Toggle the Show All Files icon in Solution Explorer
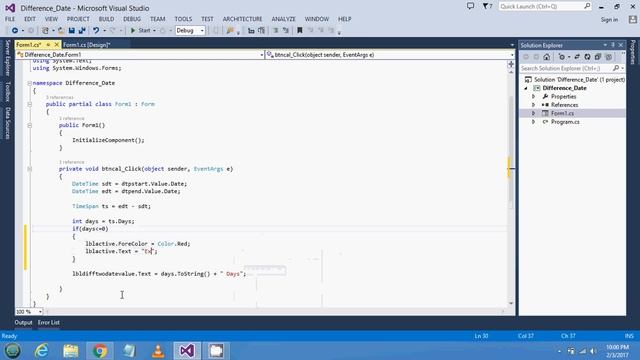This screenshot has height=360, width=640. (609, 57)
